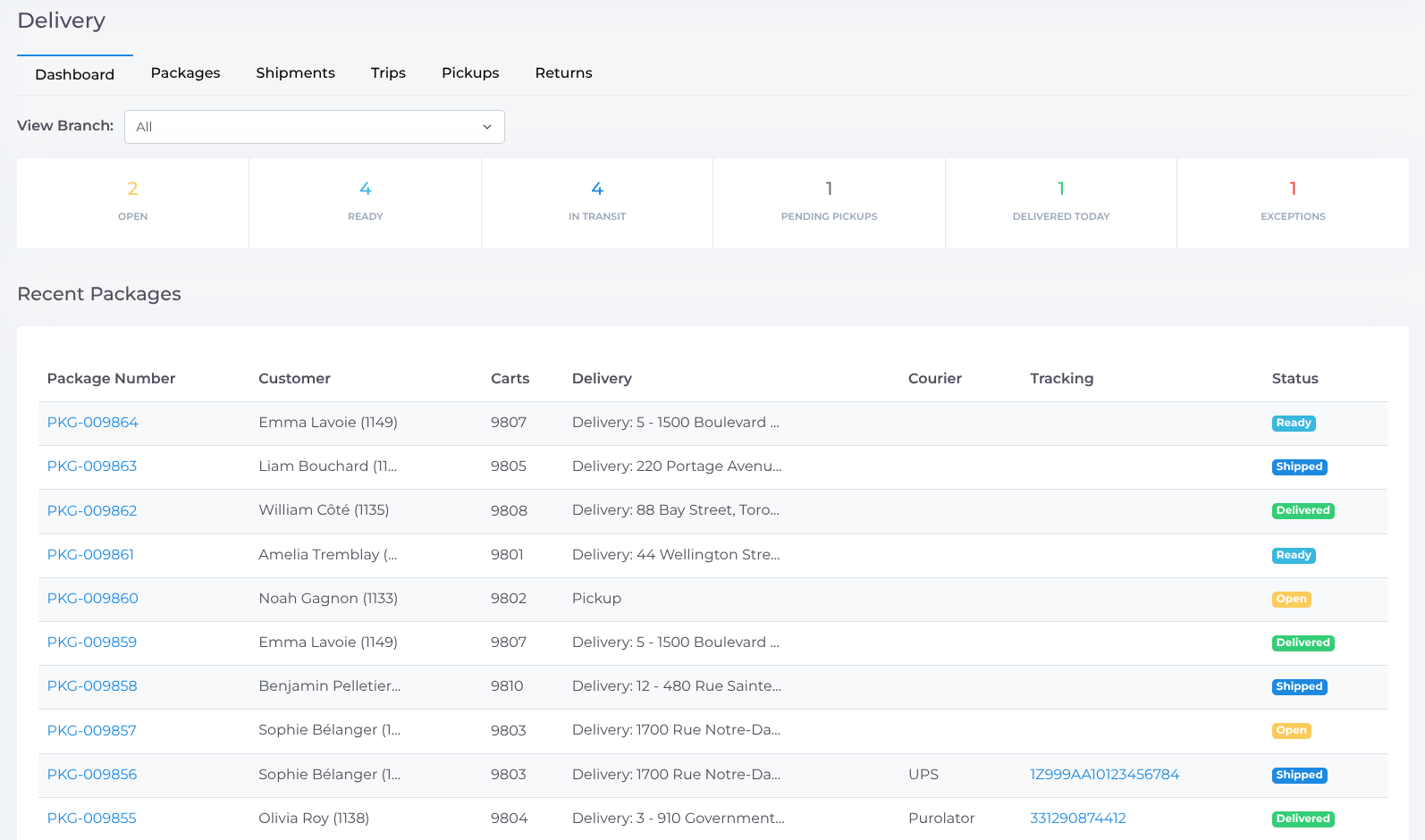
Task: Click delivery address 910 Government
Action: (679, 819)
